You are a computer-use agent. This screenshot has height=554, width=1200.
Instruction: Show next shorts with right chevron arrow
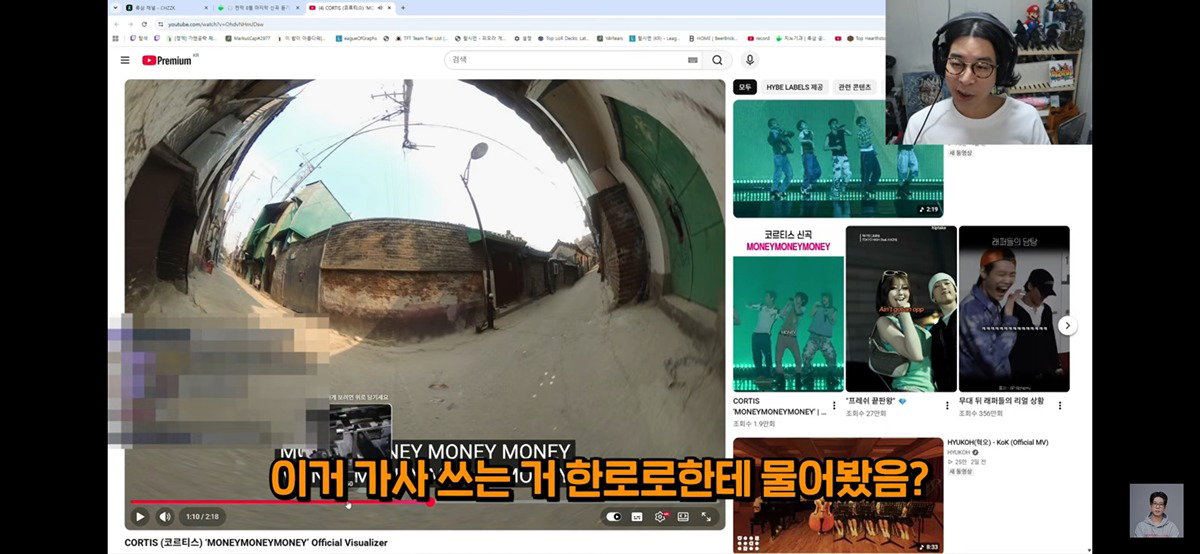(x=1067, y=325)
